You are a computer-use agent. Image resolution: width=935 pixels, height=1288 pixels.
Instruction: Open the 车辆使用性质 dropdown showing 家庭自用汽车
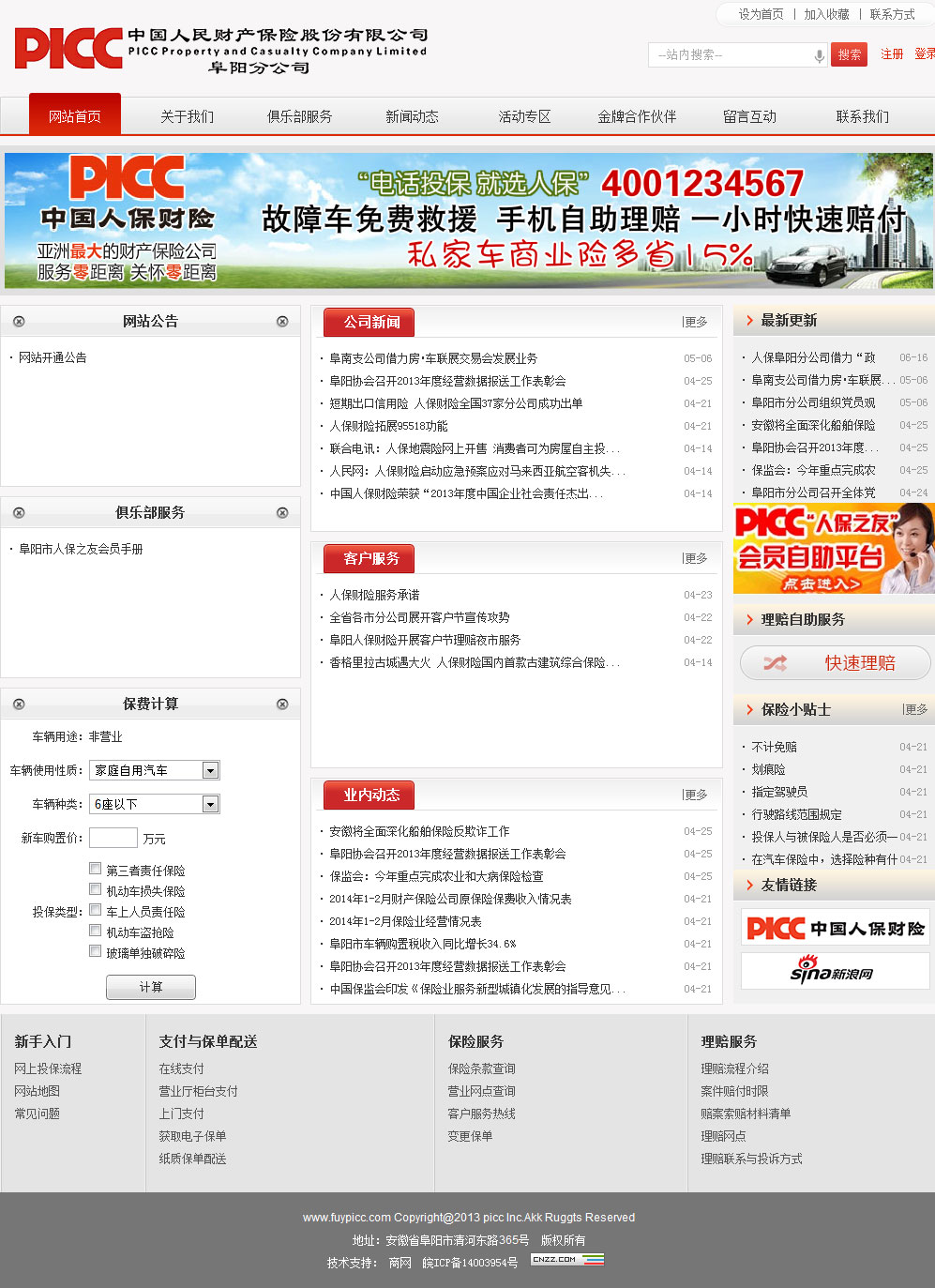click(x=155, y=770)
